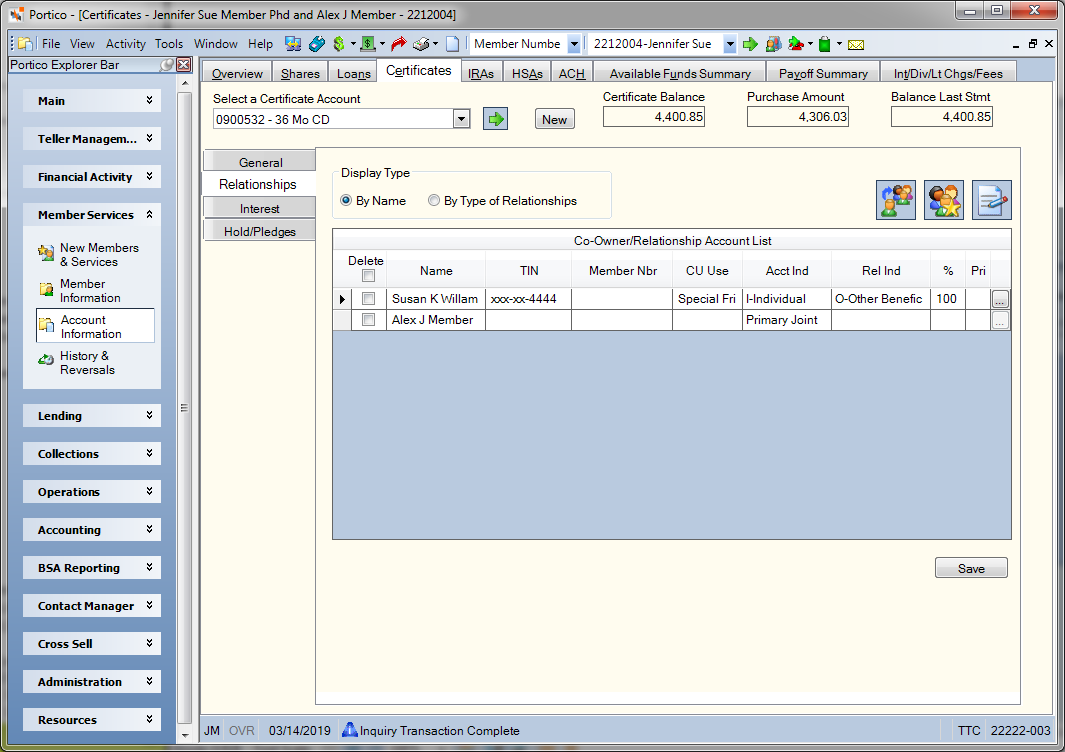
Task: Click the explorer bar vertical scrollbar
Action: pos(185,408)
